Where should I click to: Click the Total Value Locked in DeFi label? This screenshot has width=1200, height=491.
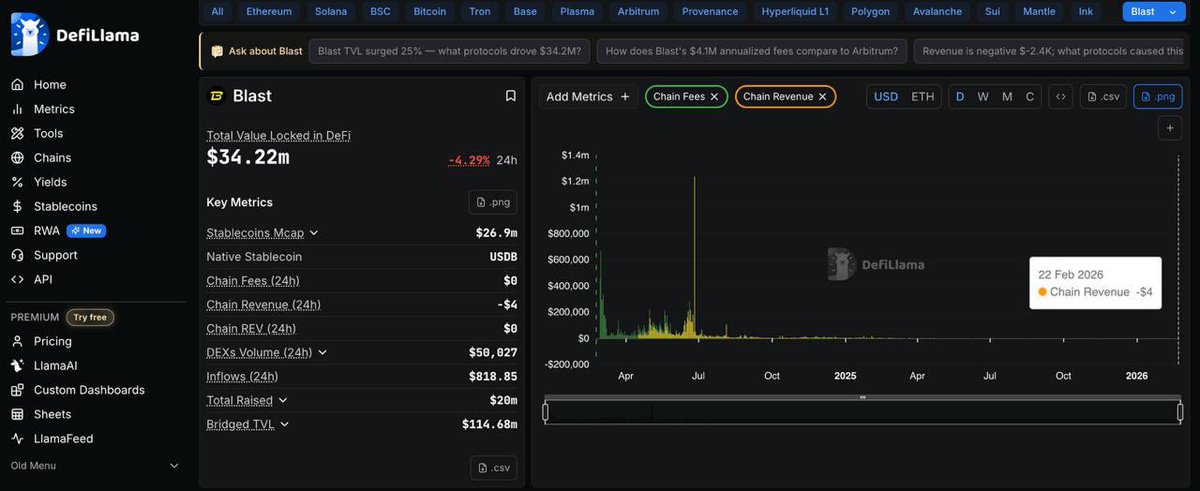279,135
